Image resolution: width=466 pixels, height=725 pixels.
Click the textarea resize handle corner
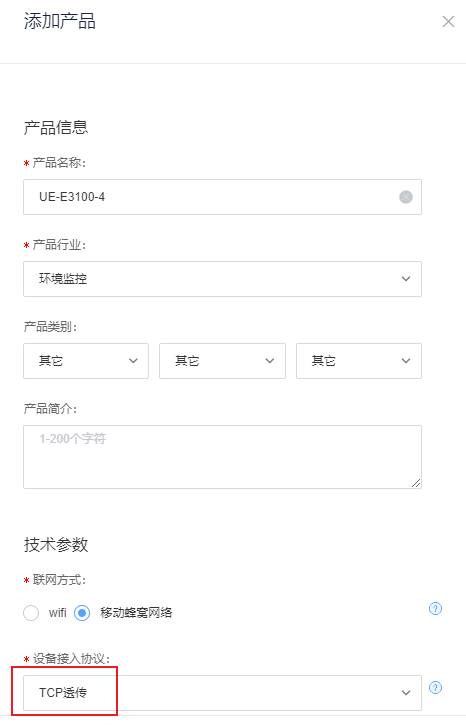[416, 483]
